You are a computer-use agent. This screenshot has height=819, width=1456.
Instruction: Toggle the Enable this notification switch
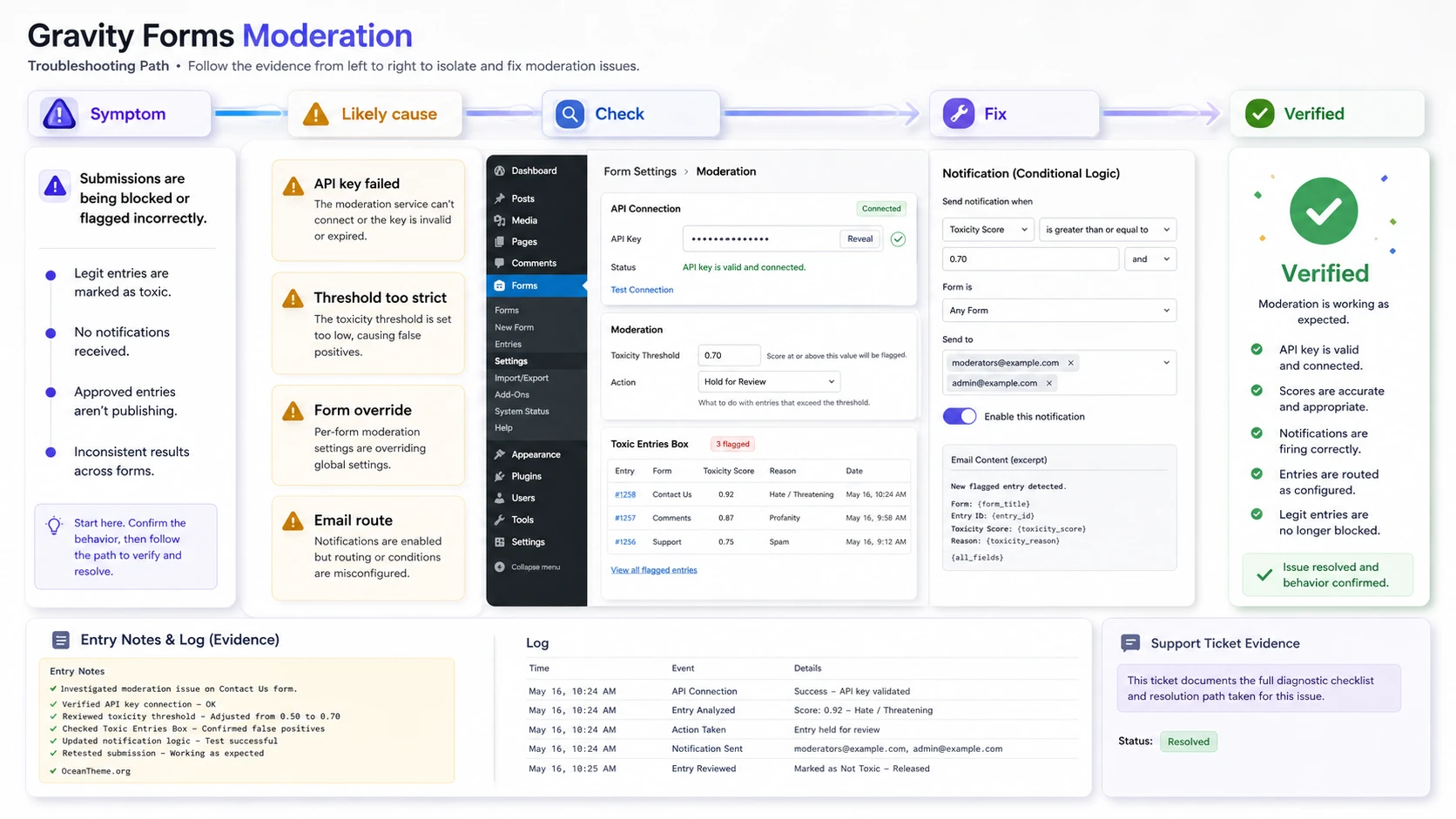point(960,416)
